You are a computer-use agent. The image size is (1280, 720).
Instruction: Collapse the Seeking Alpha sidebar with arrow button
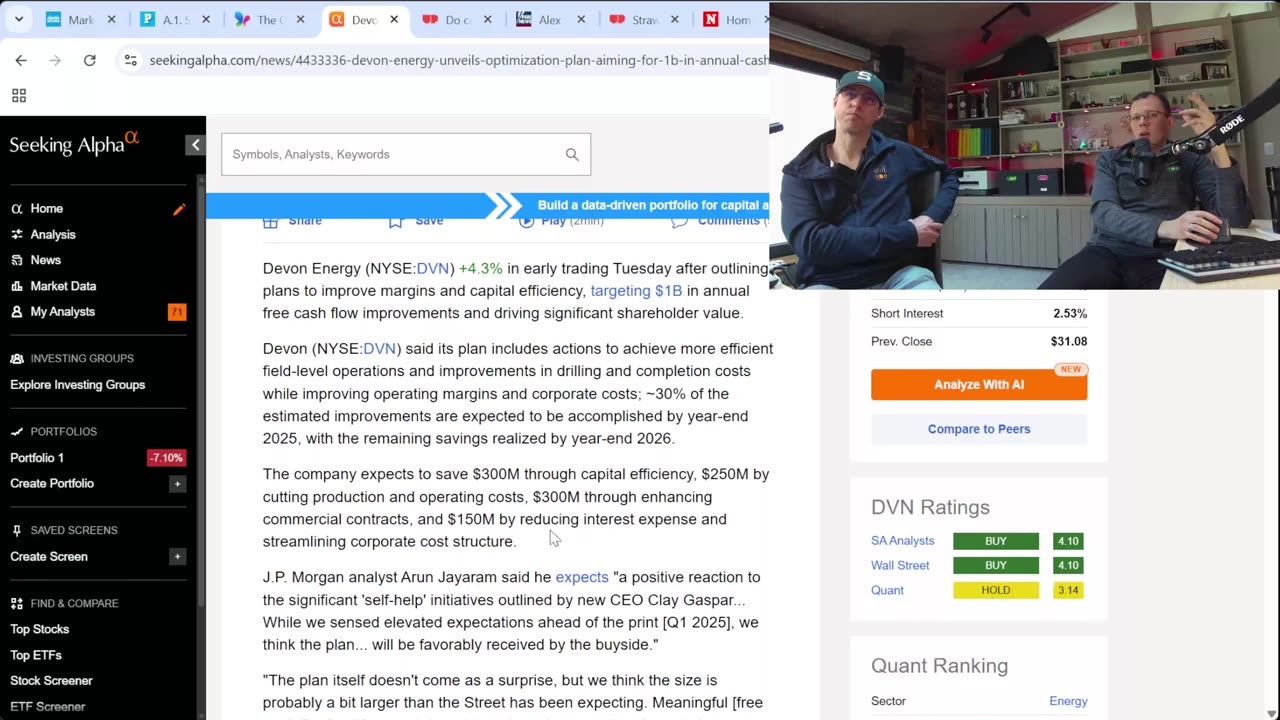196,145
